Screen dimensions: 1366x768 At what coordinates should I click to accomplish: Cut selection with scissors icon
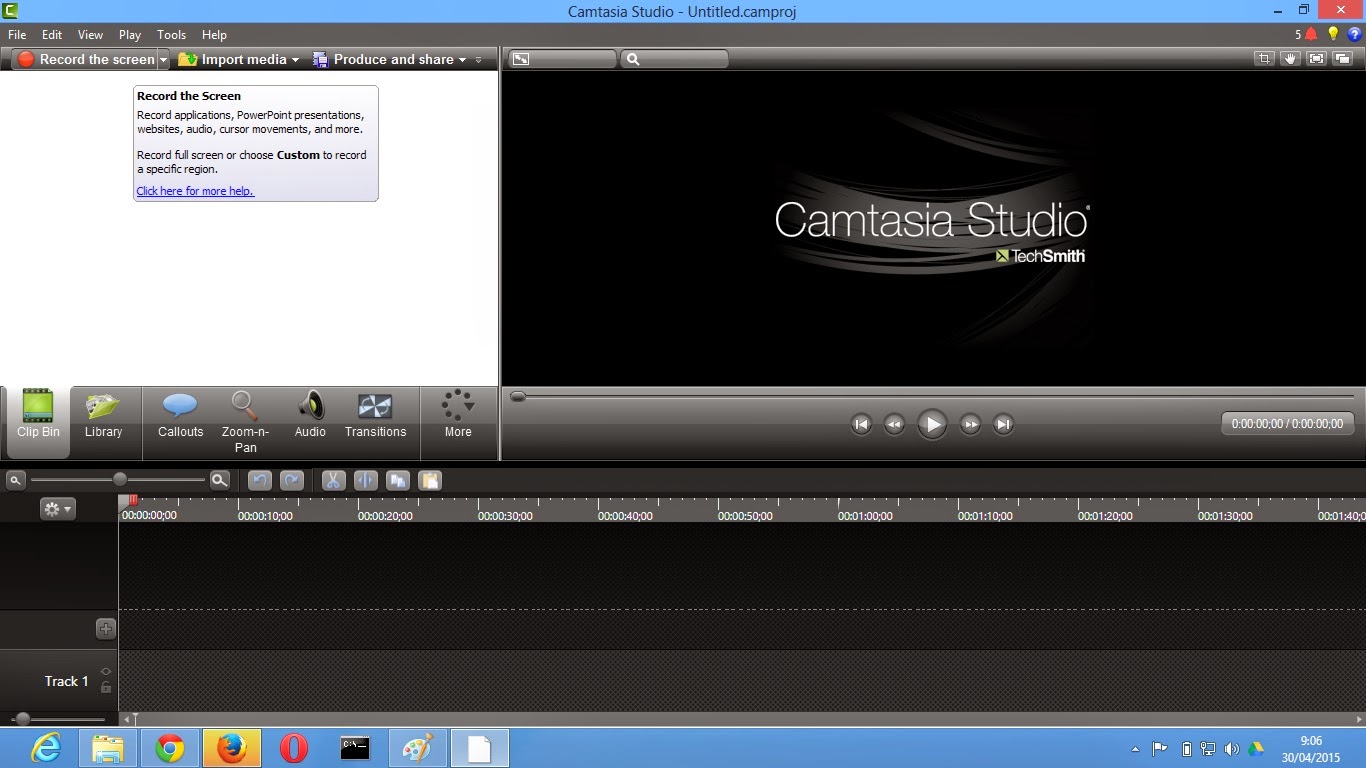334,480
